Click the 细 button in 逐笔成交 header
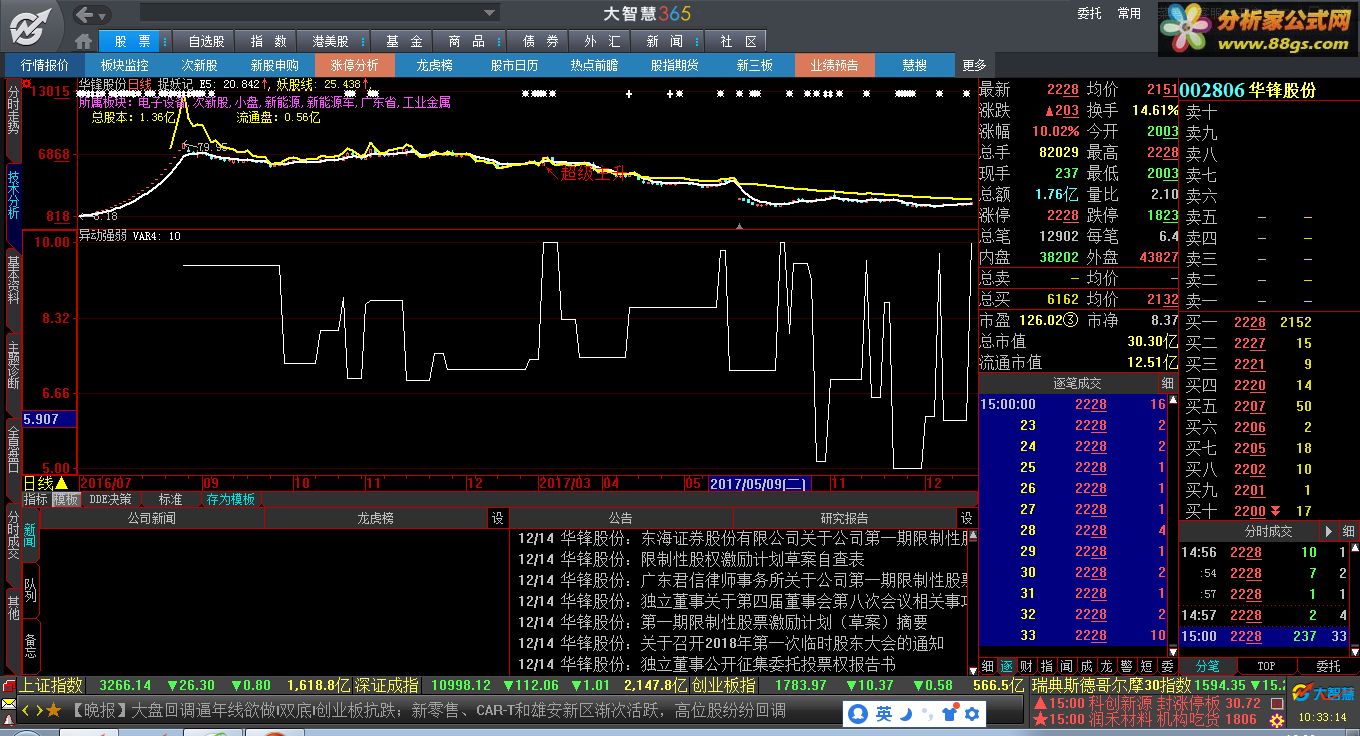The image size is (1360, 736). coord(1167,383)
